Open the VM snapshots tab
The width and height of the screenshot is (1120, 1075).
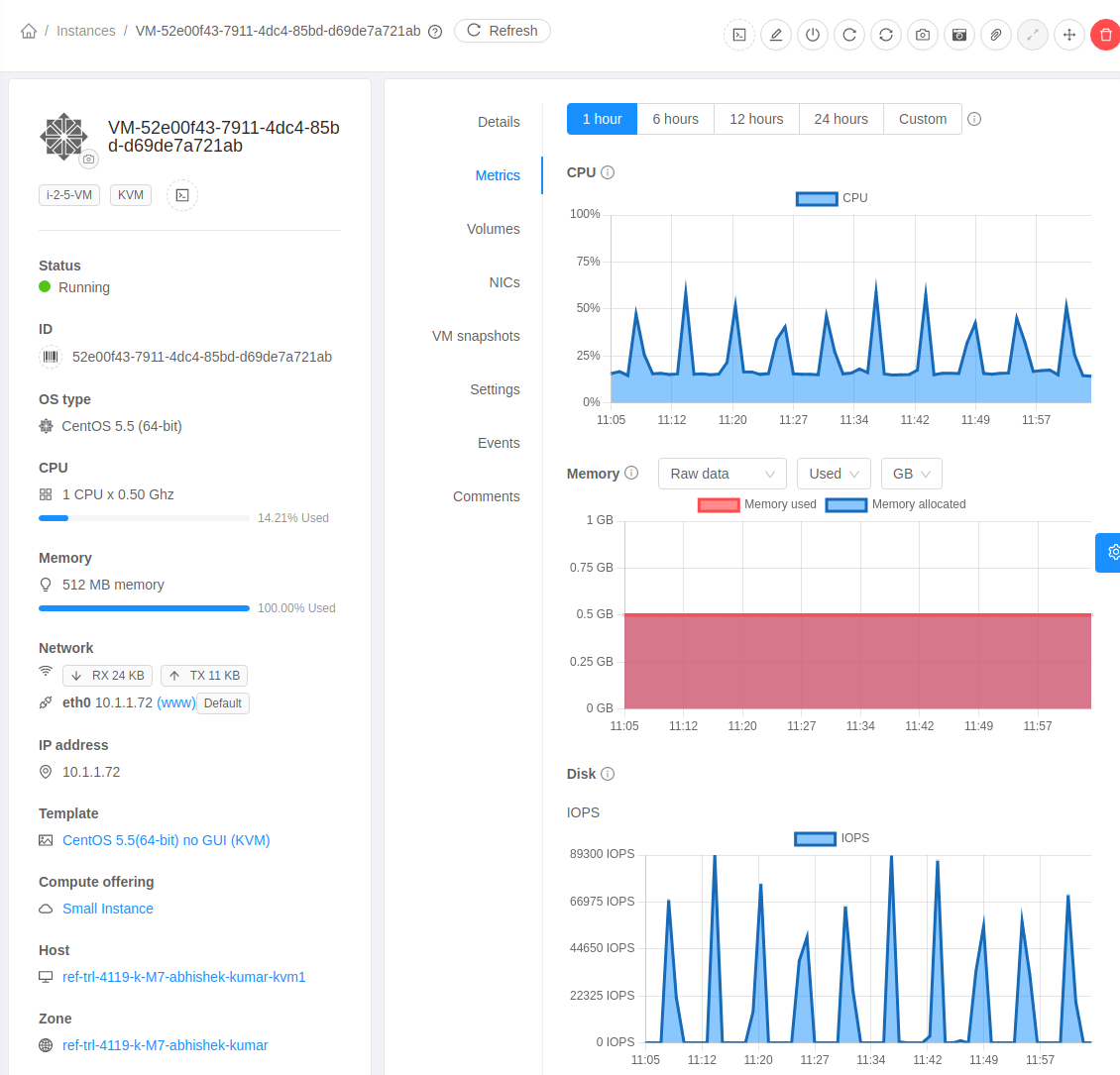pyautogui.click(x=477, y=336)
